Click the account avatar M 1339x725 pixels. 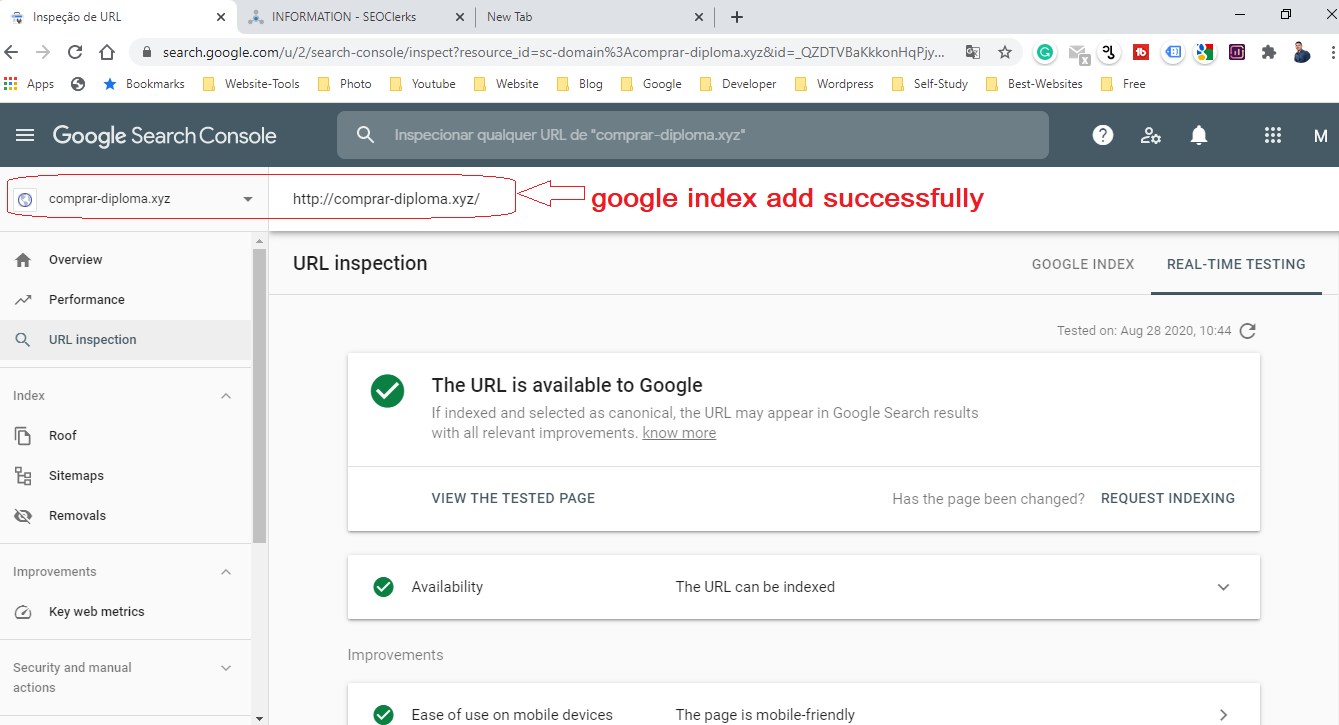(x=1321, y=135)
